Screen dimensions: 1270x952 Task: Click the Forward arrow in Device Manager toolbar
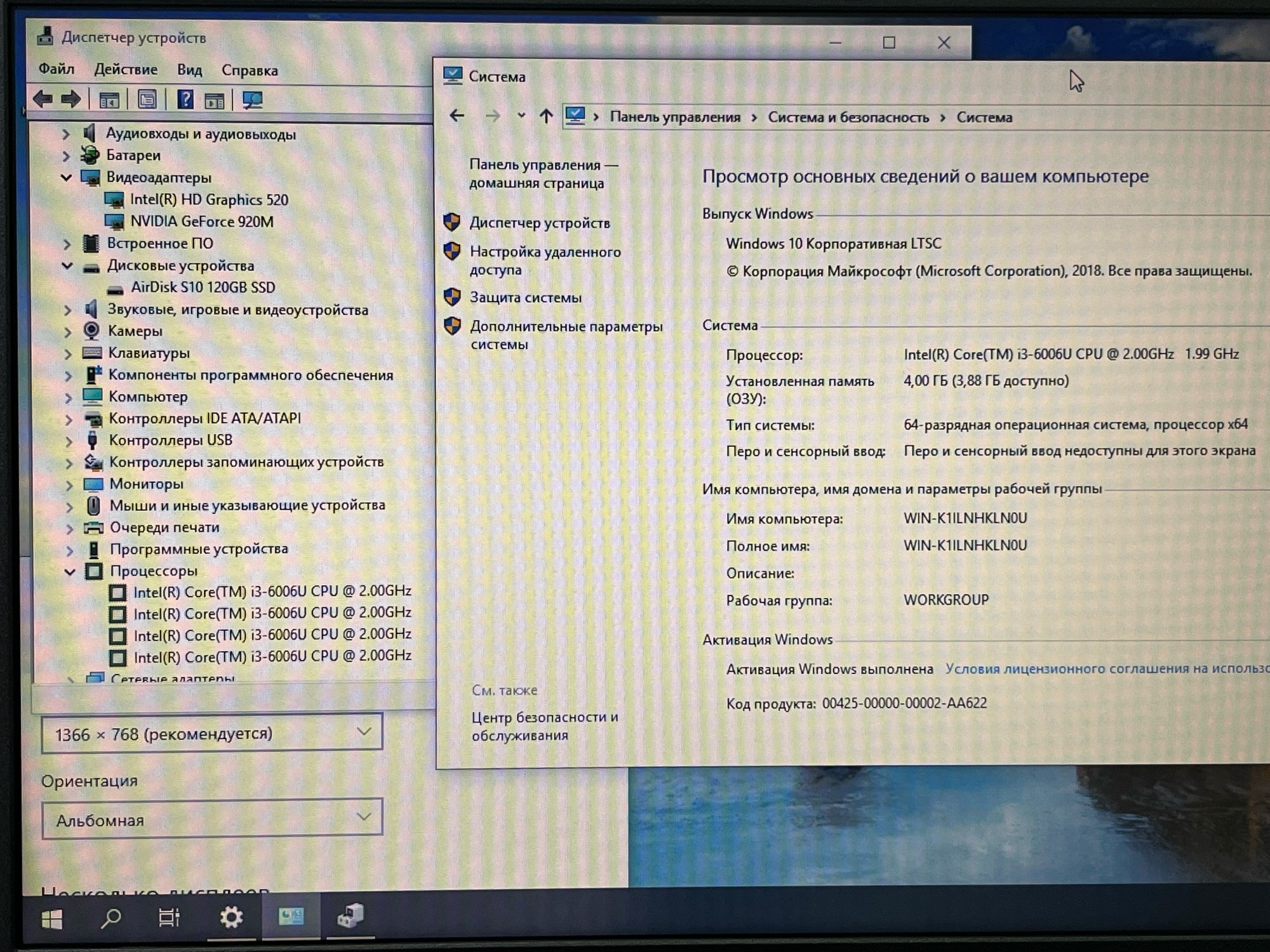70,99
